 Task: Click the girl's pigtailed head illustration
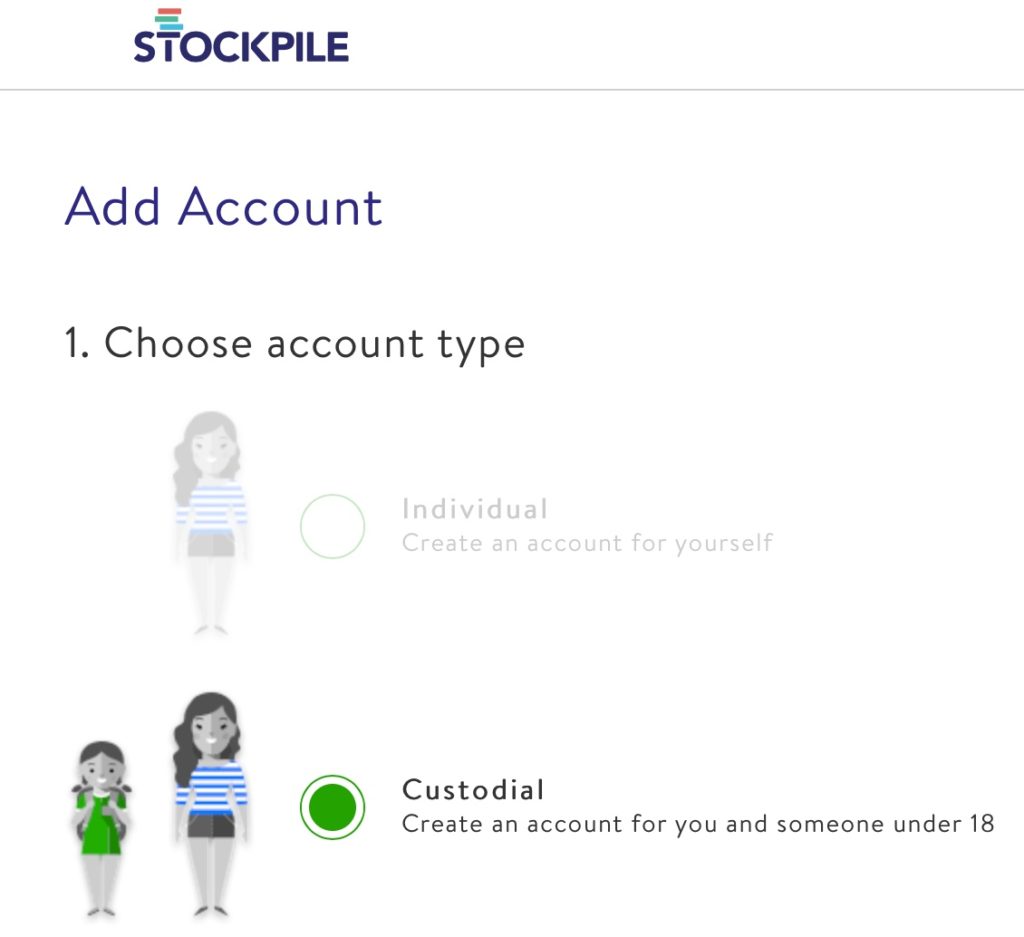(x=101, y=768)
